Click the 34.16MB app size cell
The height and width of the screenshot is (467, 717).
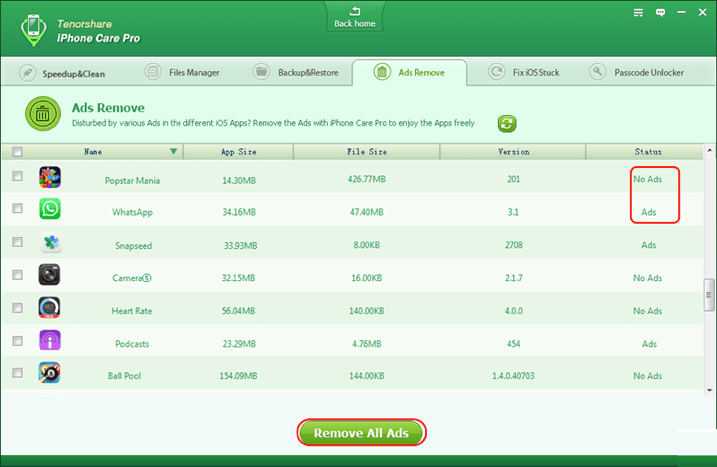239,212
